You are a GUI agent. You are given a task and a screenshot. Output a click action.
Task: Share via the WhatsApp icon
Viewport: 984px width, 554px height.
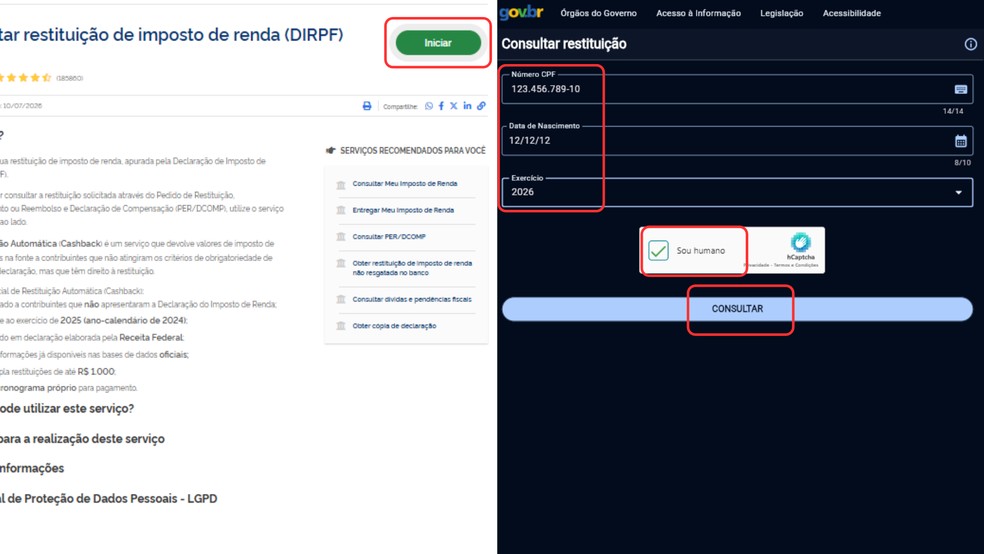429,106
